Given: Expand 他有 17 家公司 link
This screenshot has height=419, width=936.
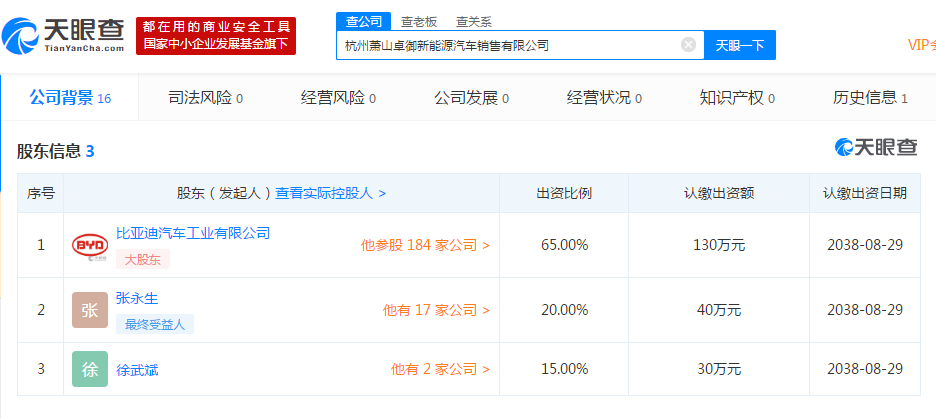Looking at the screenshot, I should 436,310.
